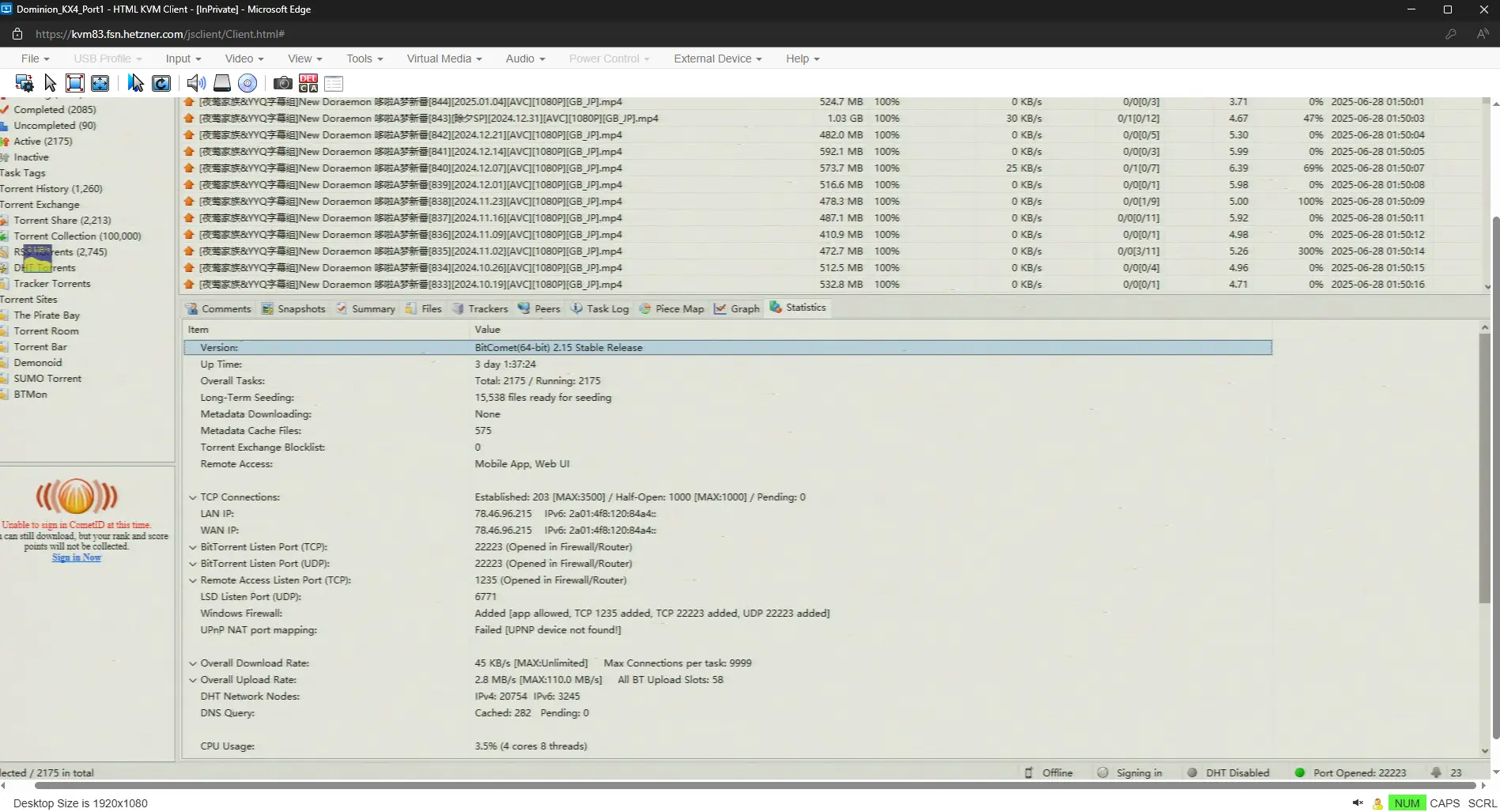Click the DHT Disabled status icon
Screen dimensions: 1500x812
1192,772
